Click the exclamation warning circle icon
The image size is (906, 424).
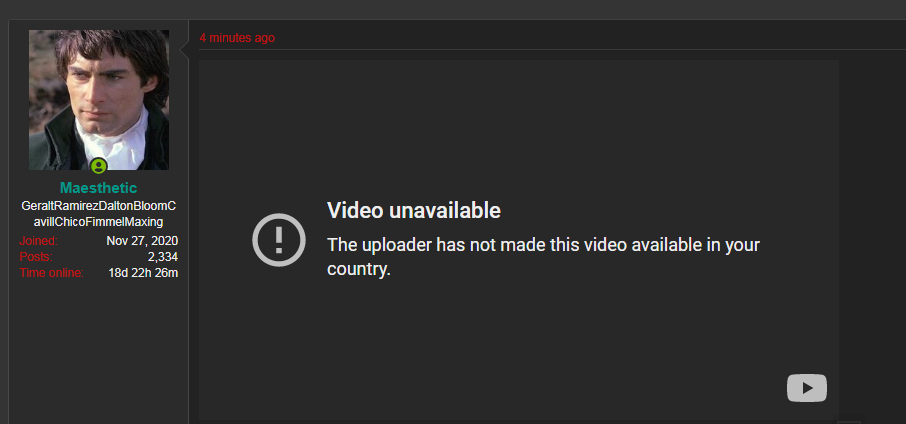click(x=279, y=240)
